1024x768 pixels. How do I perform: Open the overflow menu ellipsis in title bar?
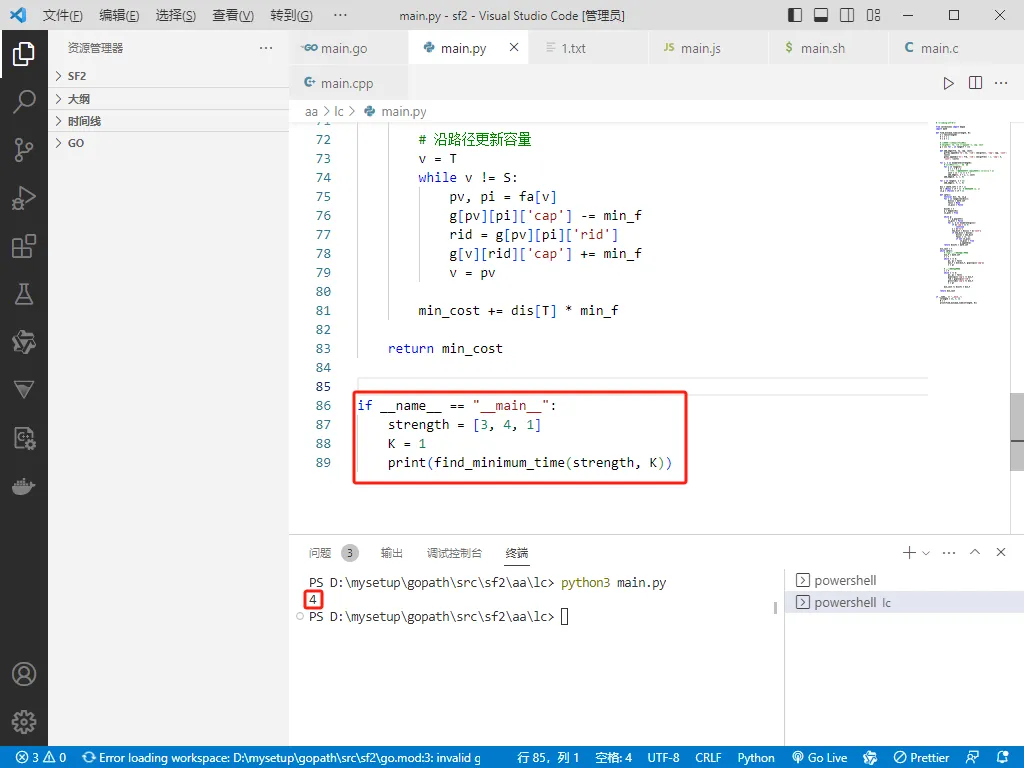click(x=340, y=15)
